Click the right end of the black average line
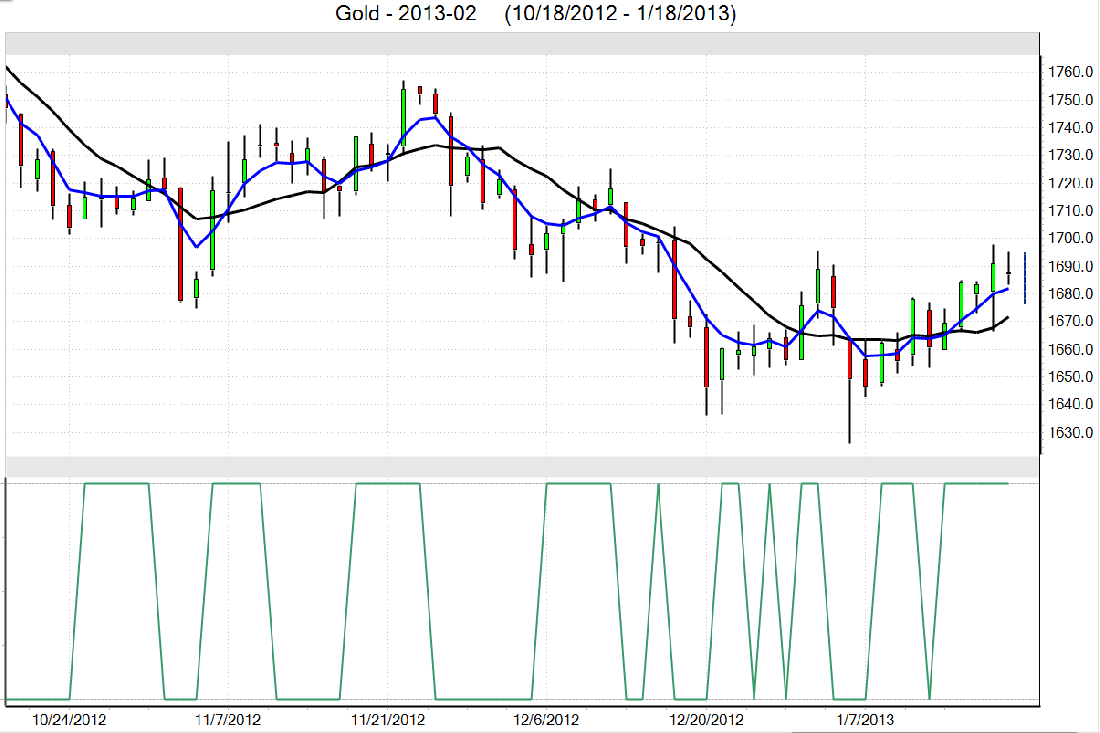The image size is (1100, 733). click(1007, 317)
